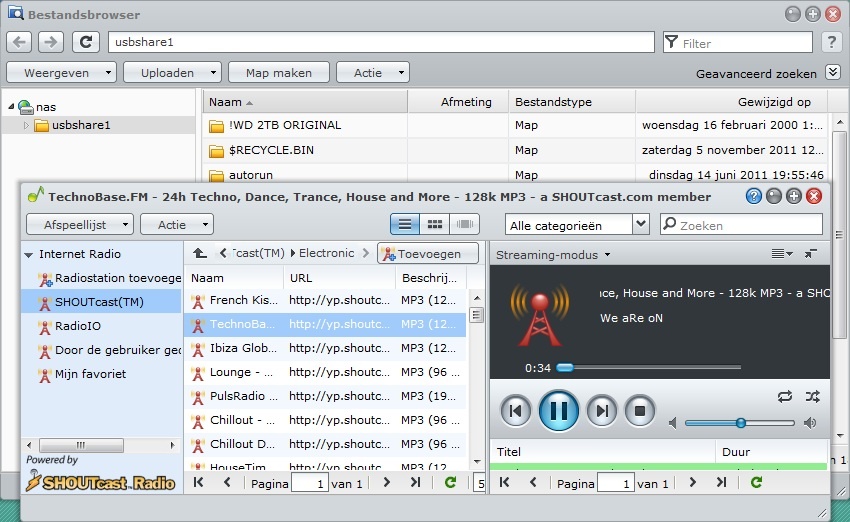Click the playback progress bar
The width and height of the screenshot is (850, 522).
pyautogui.click(x=649, y=368)
